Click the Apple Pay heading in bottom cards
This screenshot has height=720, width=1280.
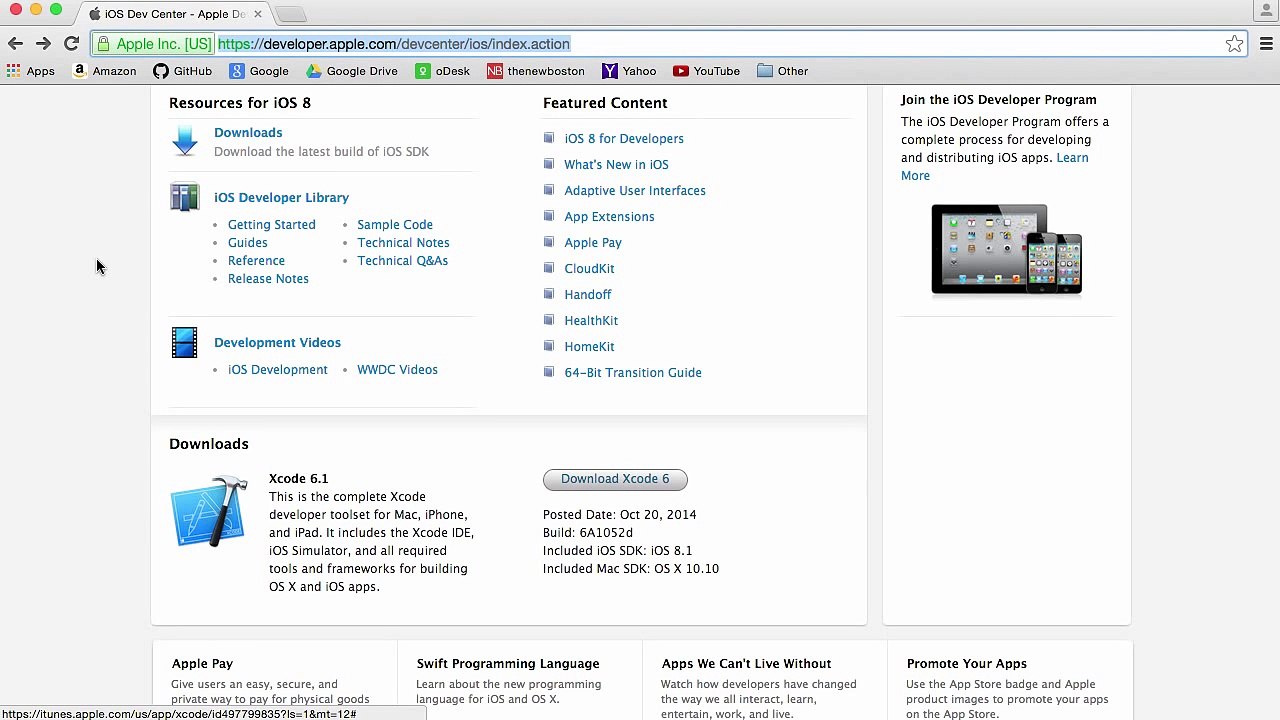(x=202, y=664)
